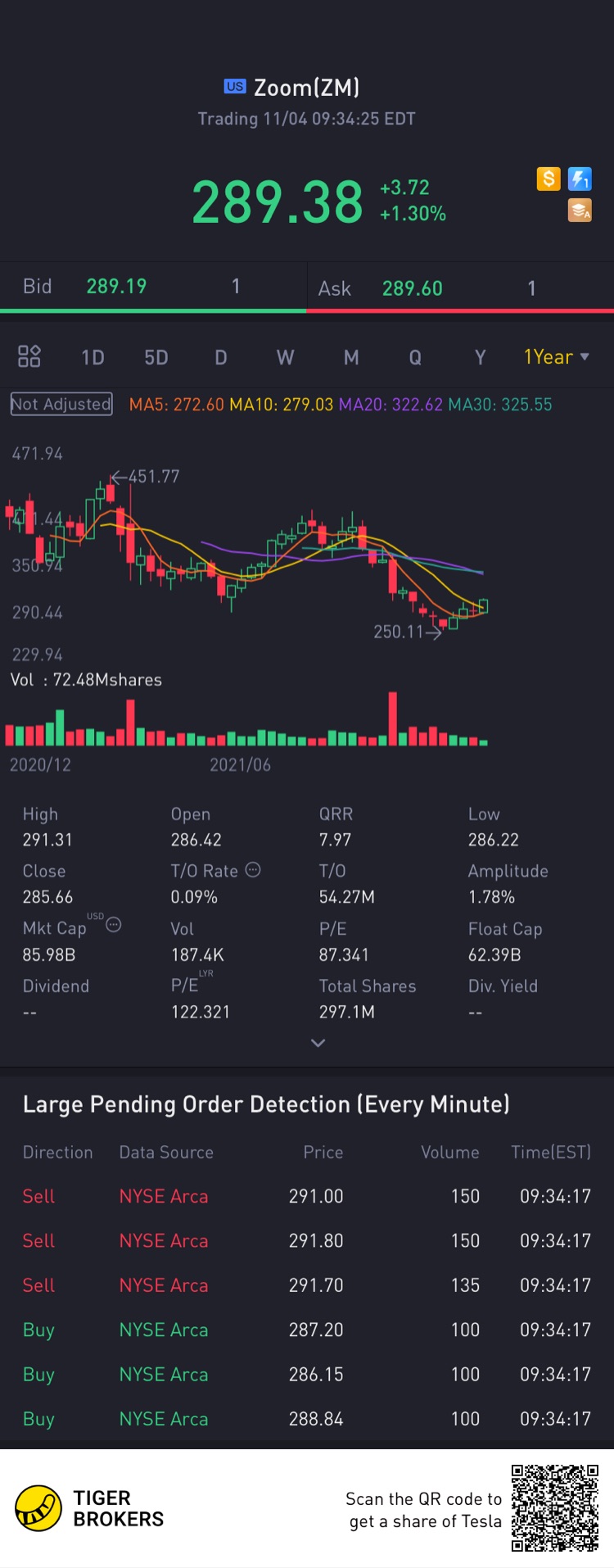This screenshot has width=614, height=1568.
Task: Switch to the 5D chart tab
Action: 156,358
